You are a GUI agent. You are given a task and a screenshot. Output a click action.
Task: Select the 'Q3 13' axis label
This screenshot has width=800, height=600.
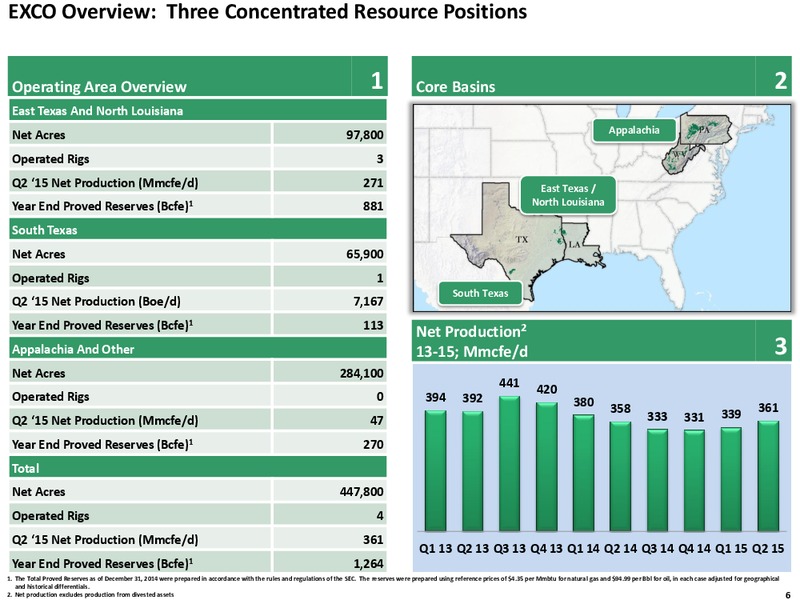pyautogui.click(x=509, y=548)
